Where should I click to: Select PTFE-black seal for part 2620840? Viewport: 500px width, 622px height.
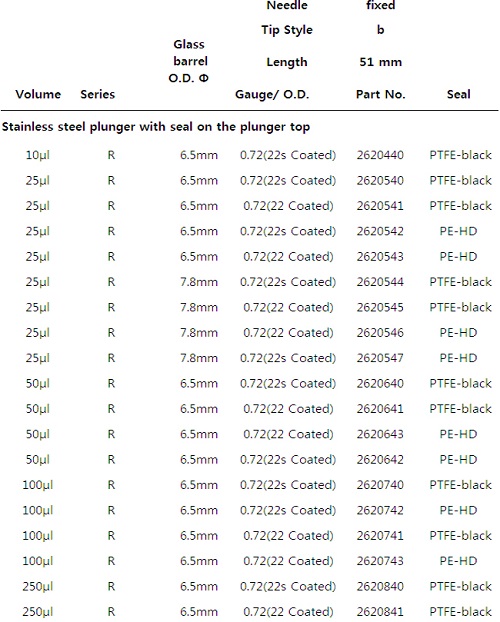pyautogui.click(x=460, y=586)
